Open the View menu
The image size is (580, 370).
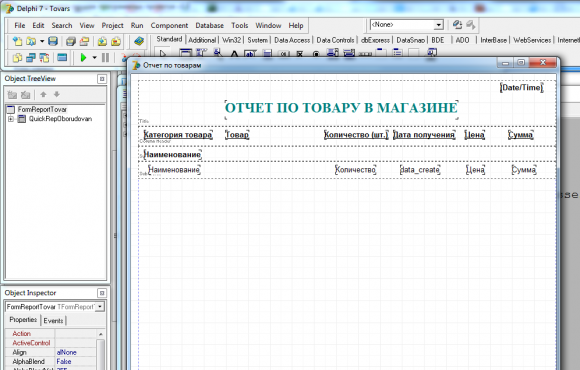[x=87, y=26]
